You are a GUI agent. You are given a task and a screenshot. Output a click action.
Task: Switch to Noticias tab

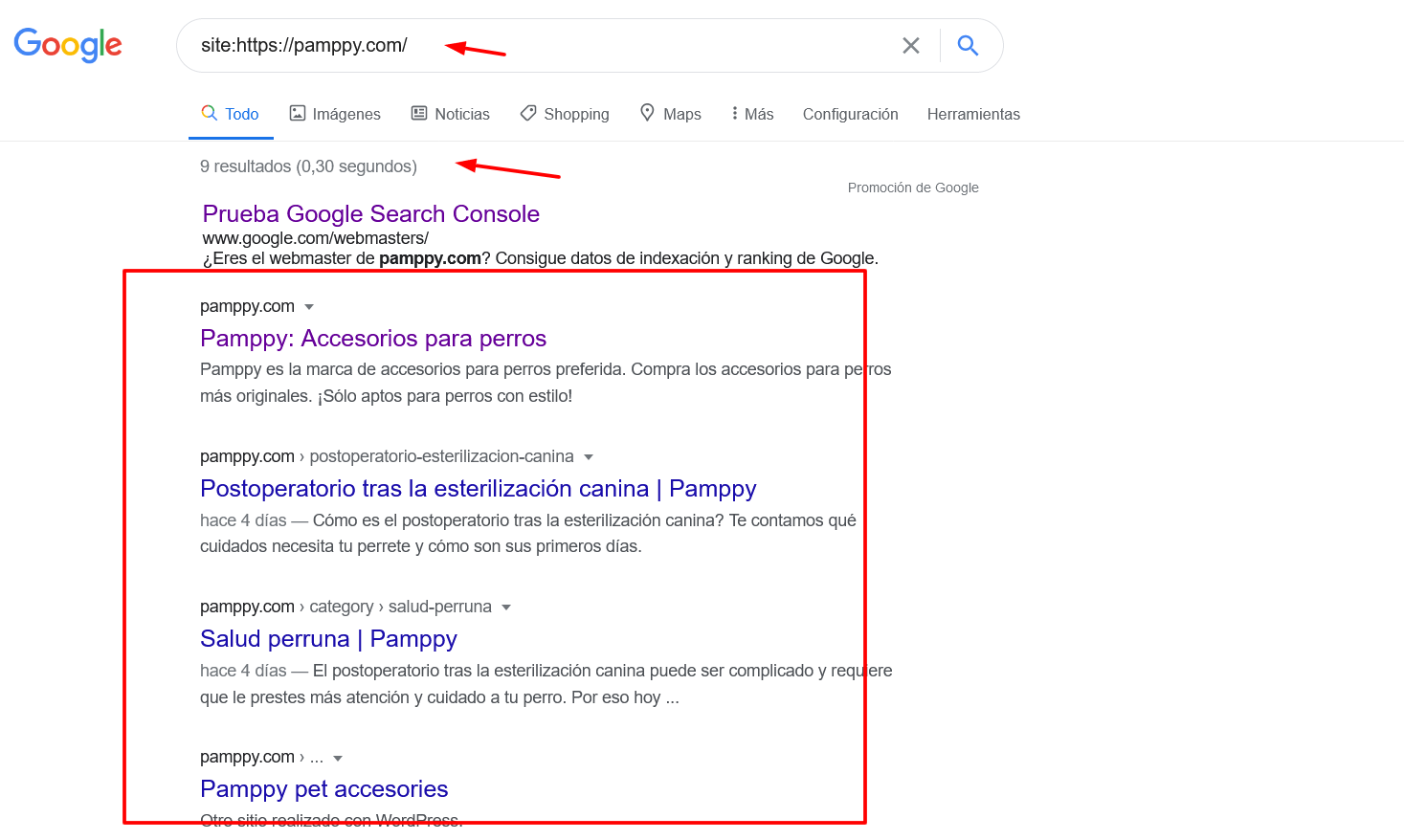pos(450,114)
